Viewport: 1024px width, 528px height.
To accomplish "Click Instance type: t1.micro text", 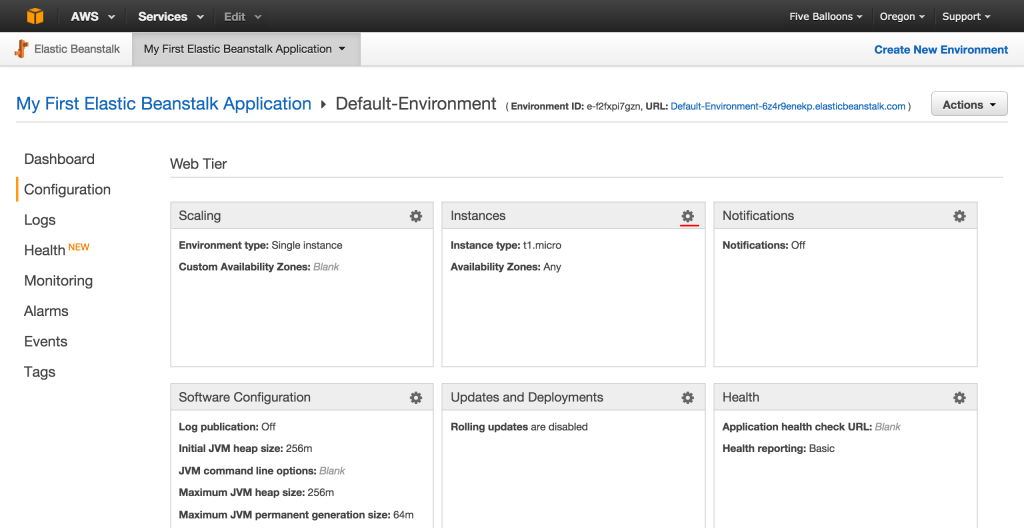I will pos(506,245).
